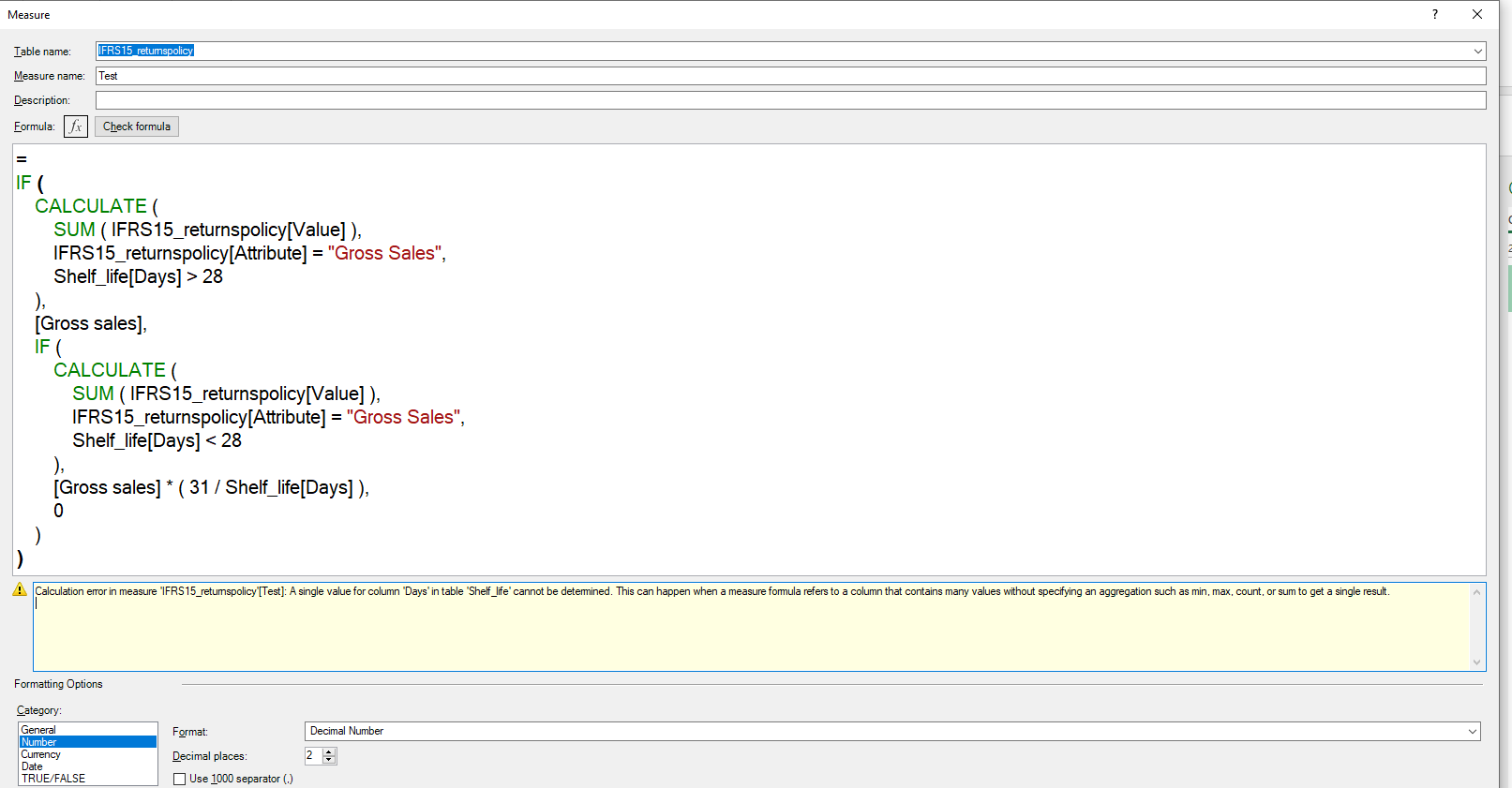1512x788 pixels.
Task: Click the error message scroll up arrow
Action: coord(1477,592)
